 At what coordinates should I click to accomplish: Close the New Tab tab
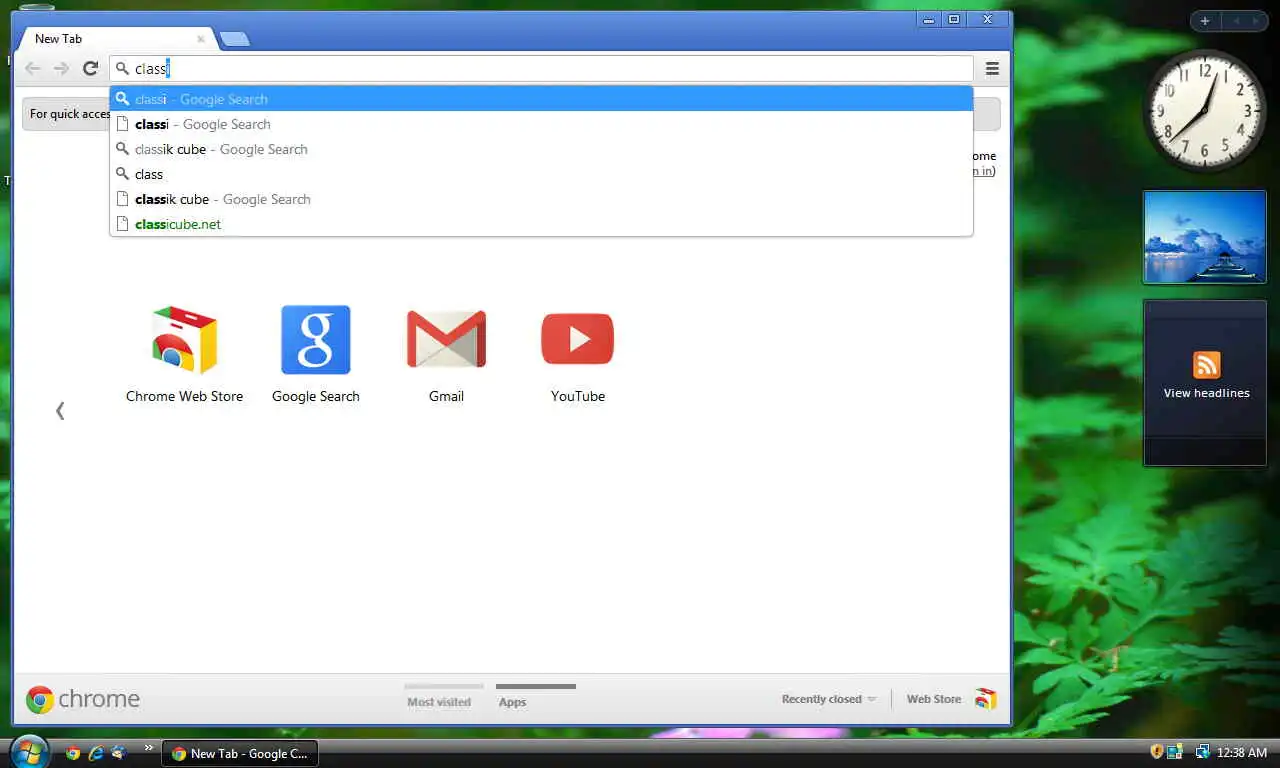201,39
